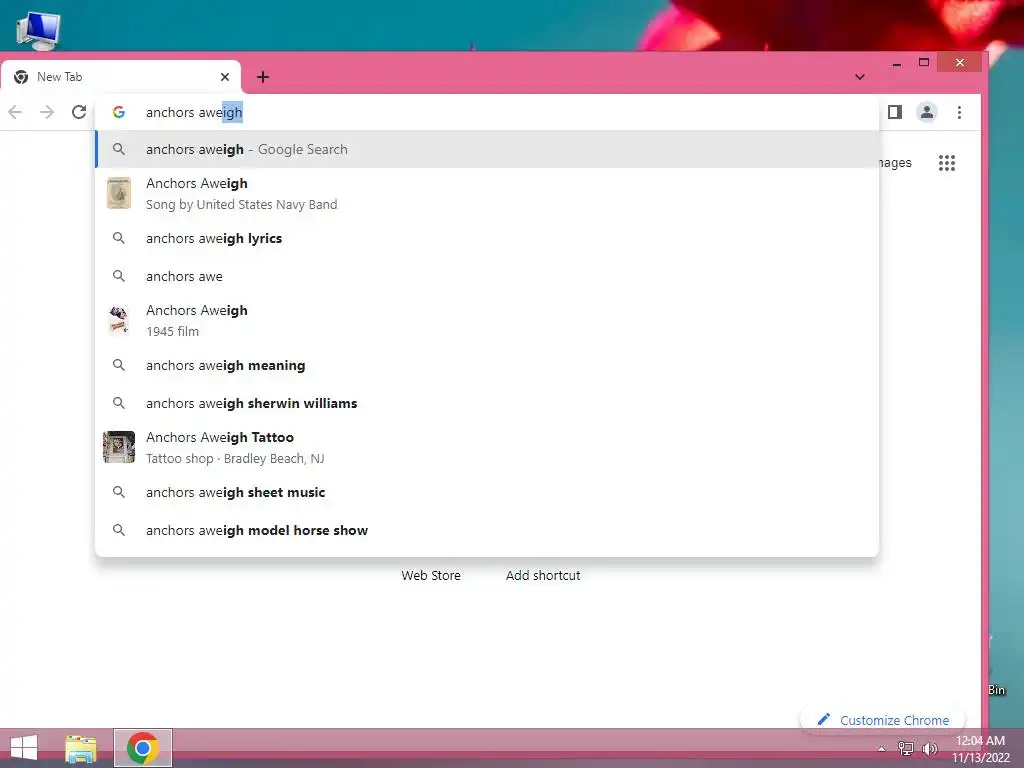The image size is (1024, 768).
Task: Click the network tray icon
Action: point(906,749)
